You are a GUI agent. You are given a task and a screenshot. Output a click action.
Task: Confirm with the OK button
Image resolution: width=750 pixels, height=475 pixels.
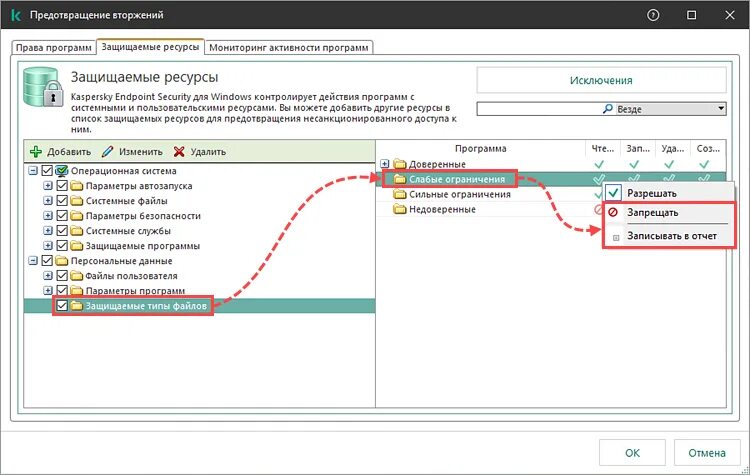(632, 453)
